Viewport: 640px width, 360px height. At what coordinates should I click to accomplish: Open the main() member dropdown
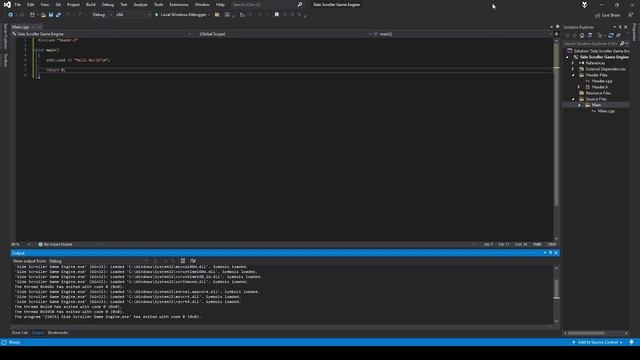point(463,34)
